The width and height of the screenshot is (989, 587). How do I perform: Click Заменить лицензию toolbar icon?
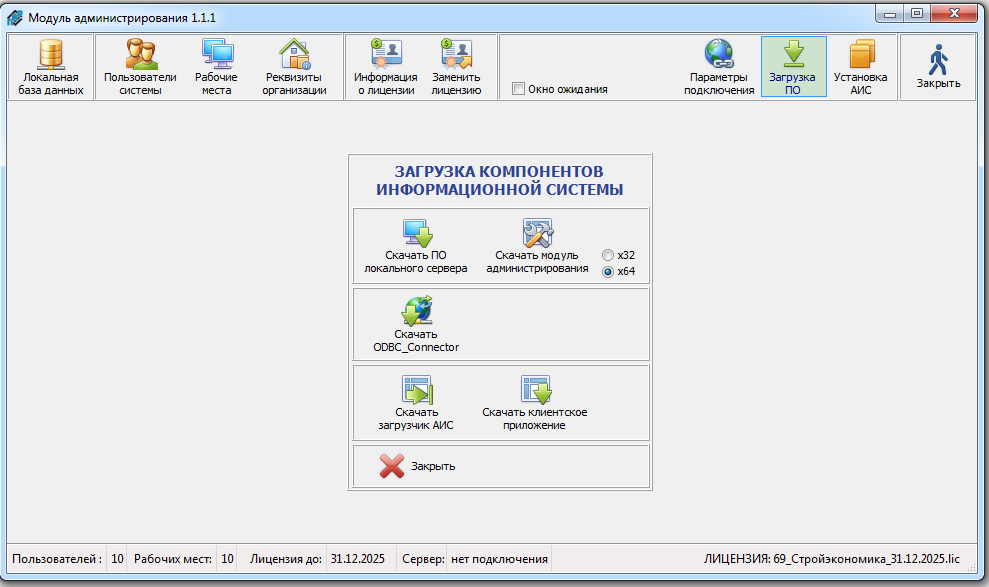(x=456, y=67)
